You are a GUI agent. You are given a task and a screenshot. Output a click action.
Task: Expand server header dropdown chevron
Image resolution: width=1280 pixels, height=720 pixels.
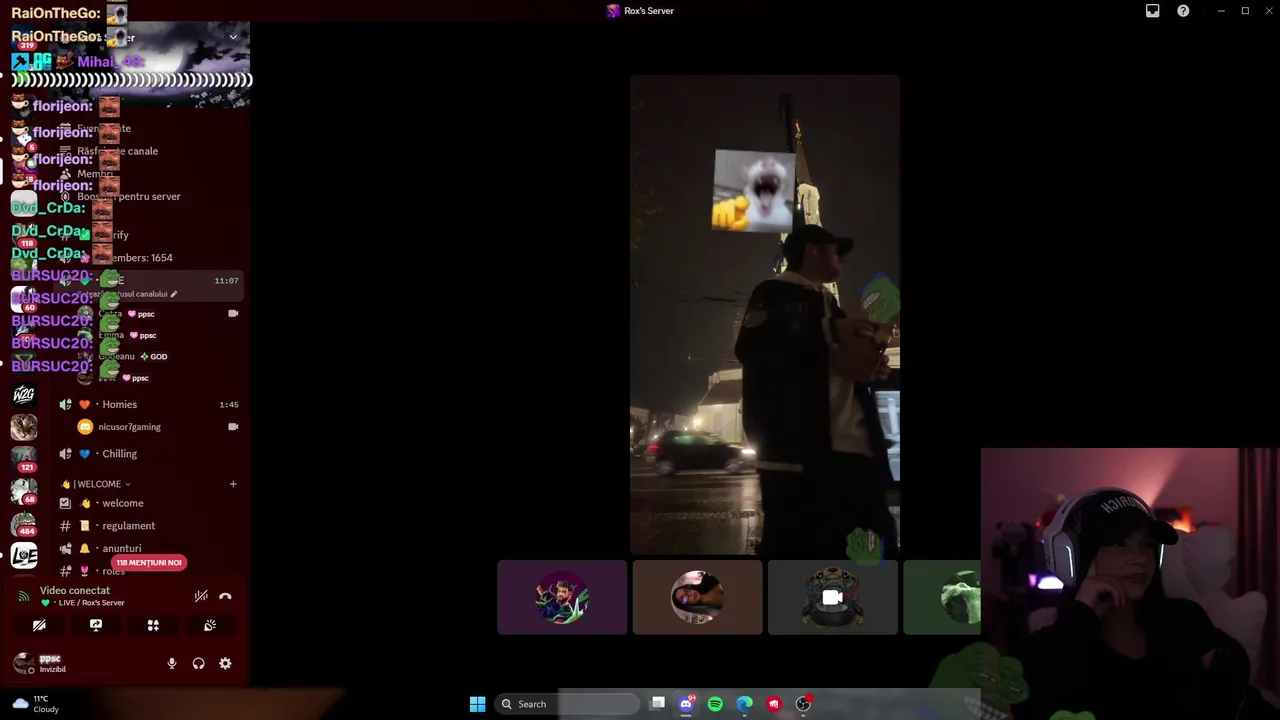[233, 37]
